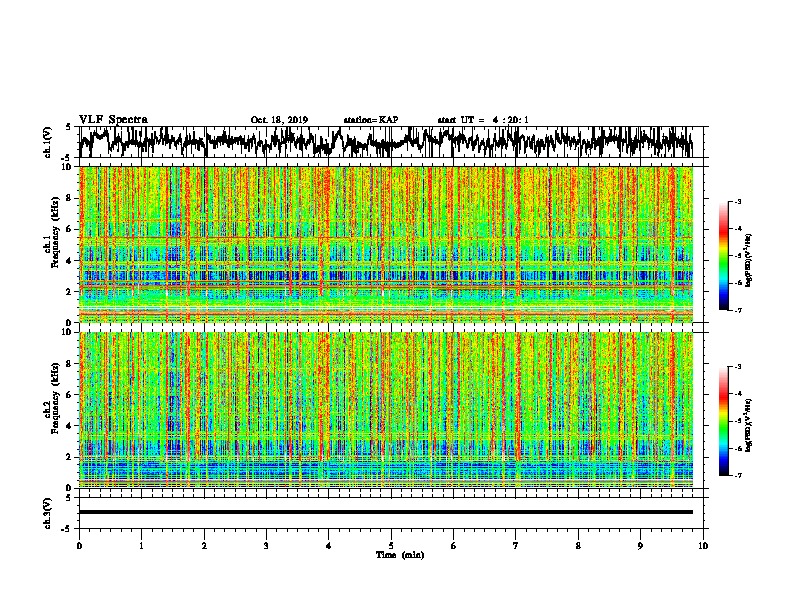Click the ch.2 spectrogram panel
Image resolution: width=792 pixels, height=612 pixels.
[x=386, y=410]
